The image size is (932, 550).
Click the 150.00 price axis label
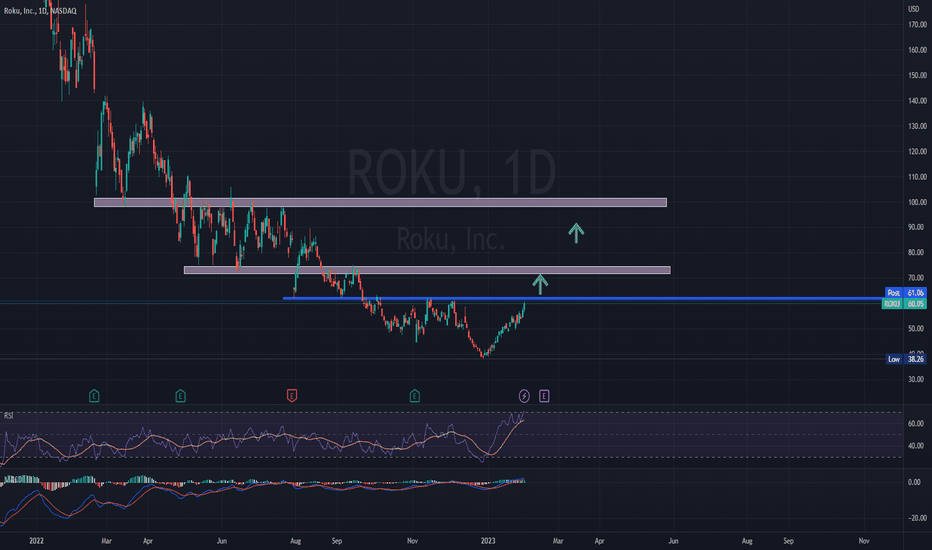pos(917,76)
